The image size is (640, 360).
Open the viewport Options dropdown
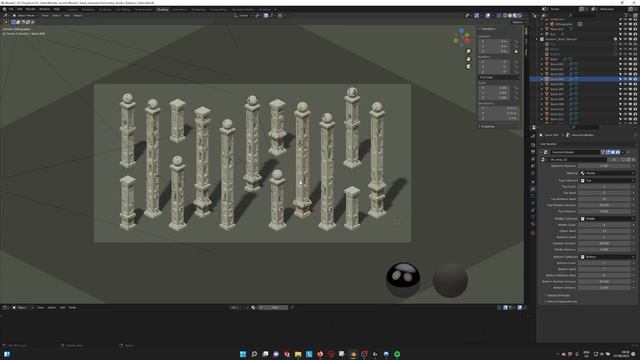tap(518, 22)
